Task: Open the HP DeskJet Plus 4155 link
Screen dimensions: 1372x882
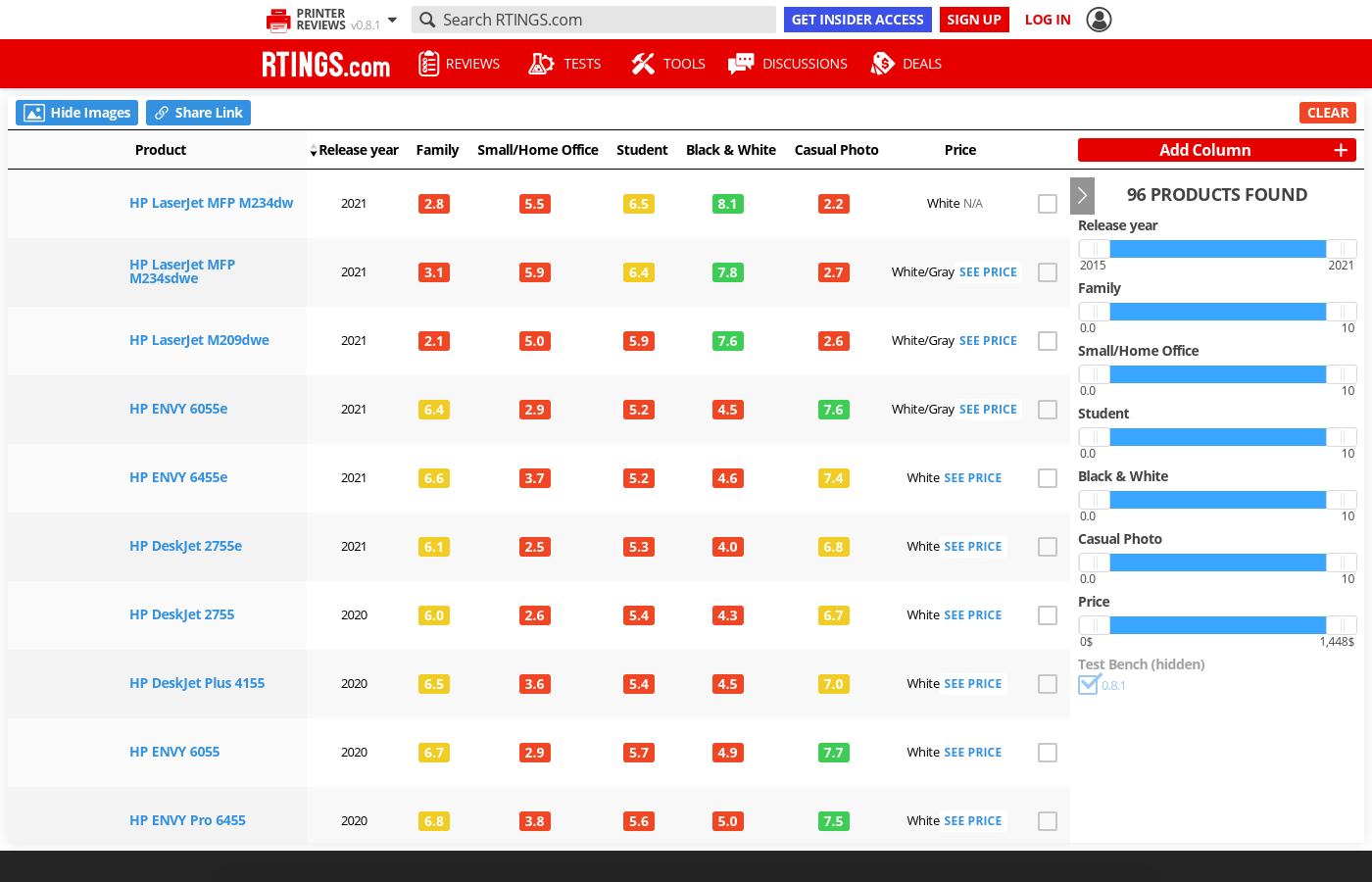Action: pyautogui.click(x=197, y=683)
